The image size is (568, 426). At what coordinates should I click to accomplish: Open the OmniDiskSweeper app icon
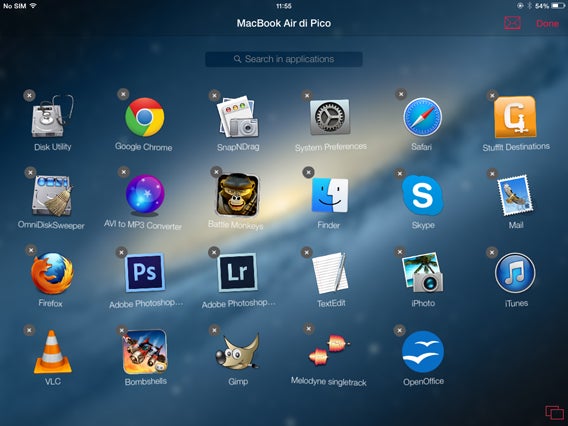pyautogui.click(x=52, y=196)
